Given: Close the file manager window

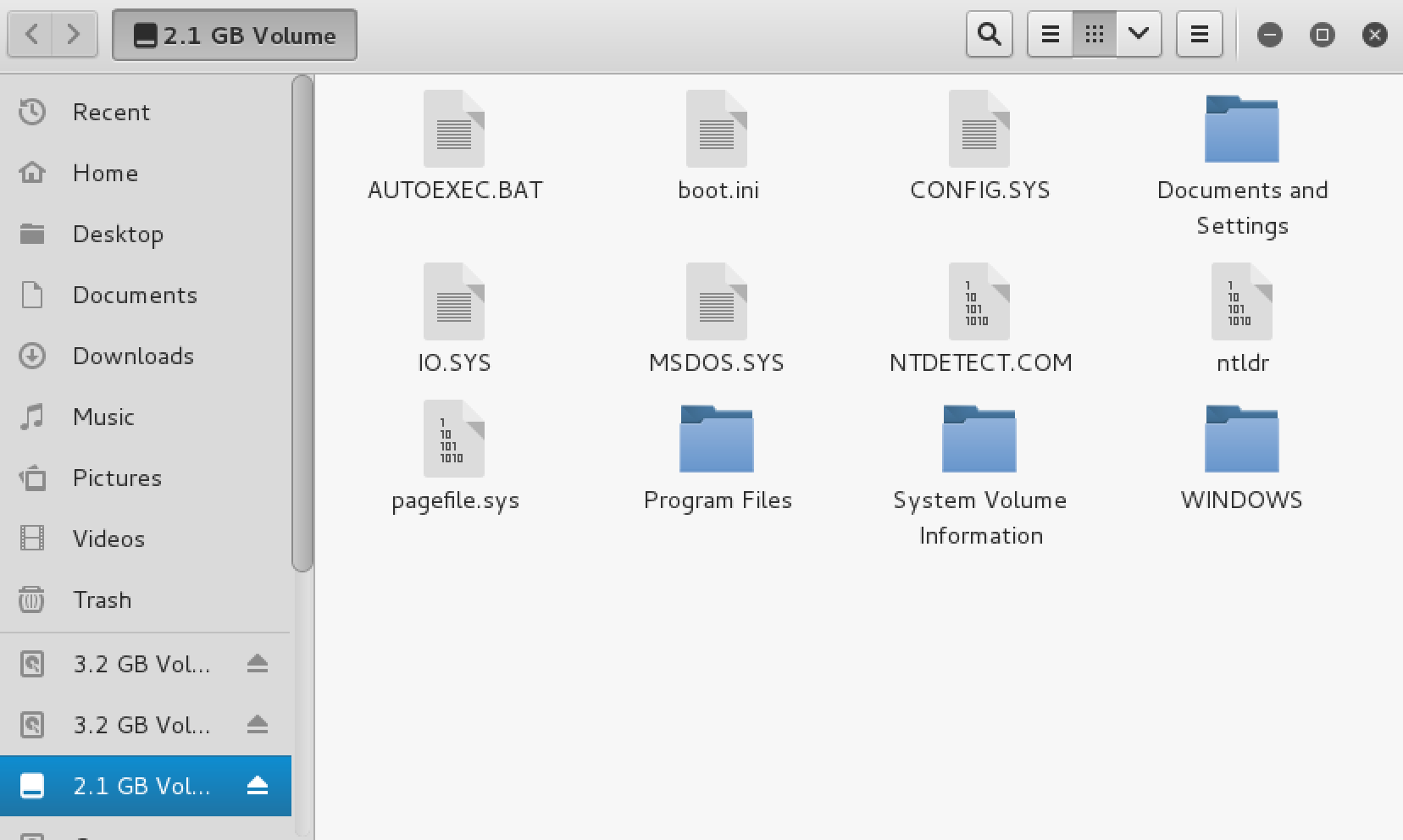Looking at the screenshot, I should point(1374,35).
